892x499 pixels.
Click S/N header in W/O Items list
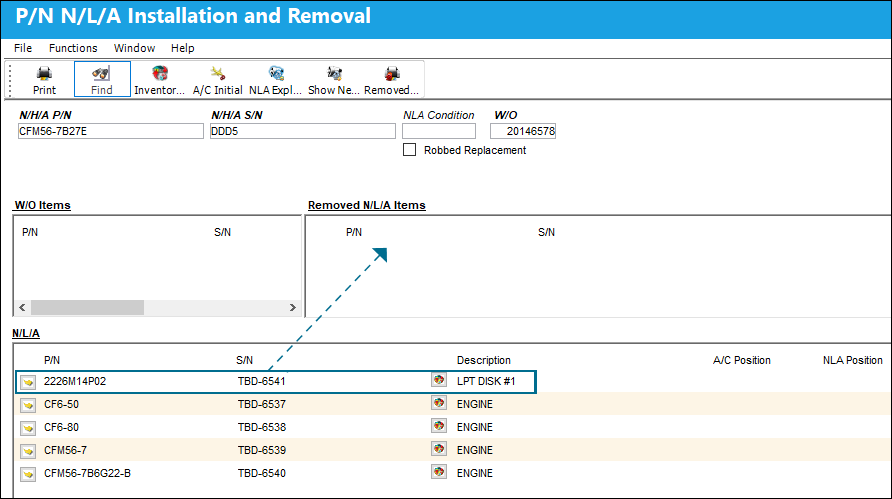coord(222,232)
